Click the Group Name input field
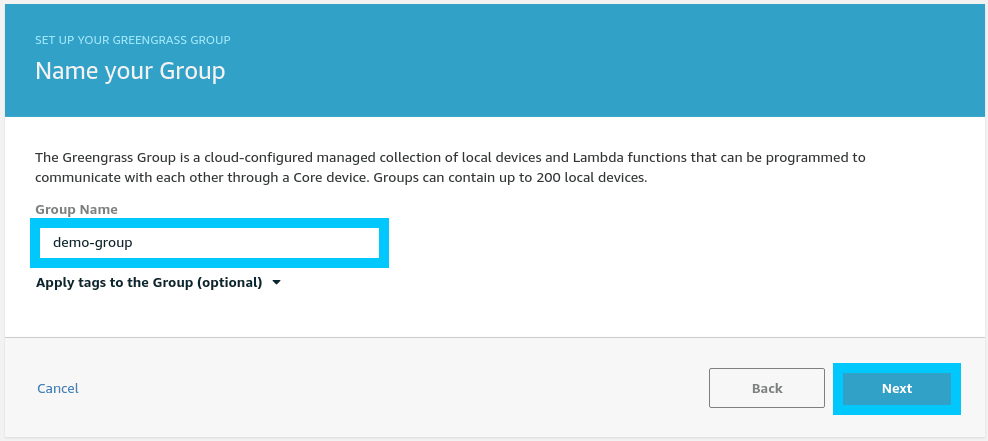 pyautogui.click(x=210, y=243)
